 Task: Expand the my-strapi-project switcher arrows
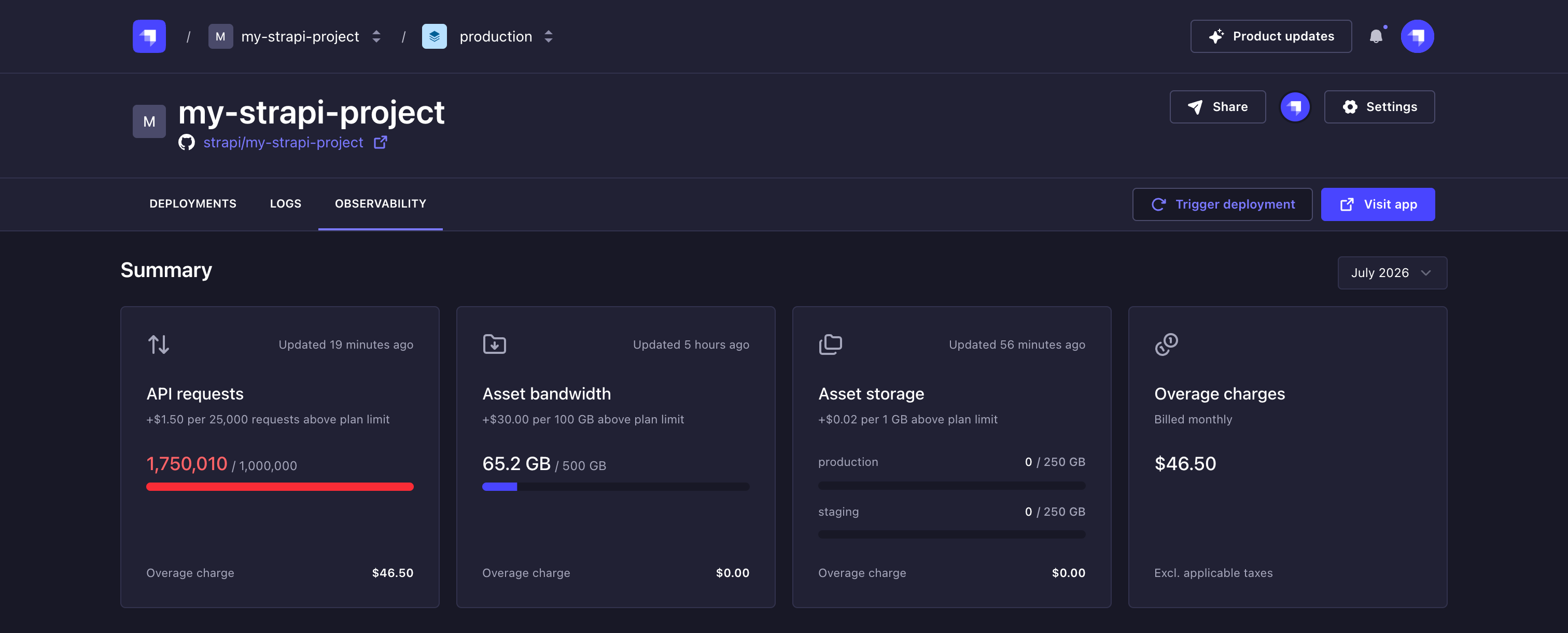click(376, 36)
